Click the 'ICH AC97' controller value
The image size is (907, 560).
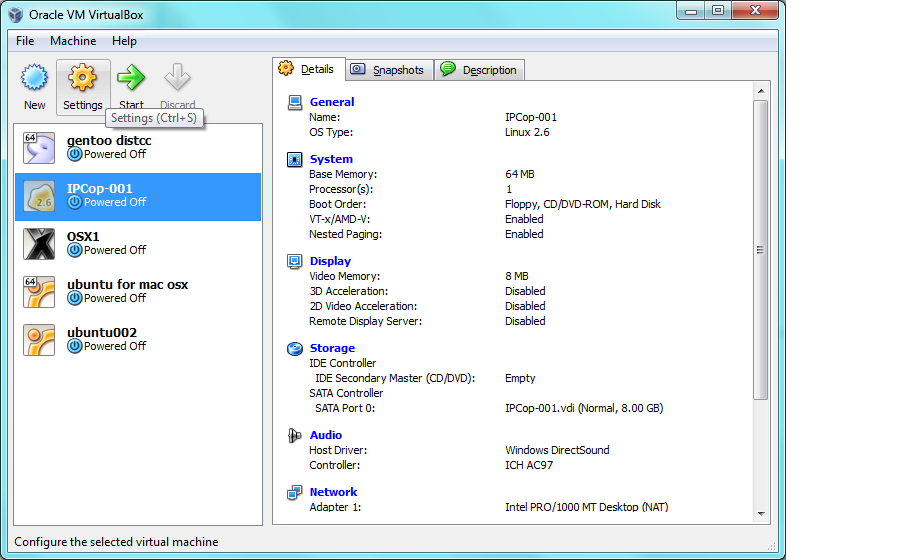tap(529, 465)
